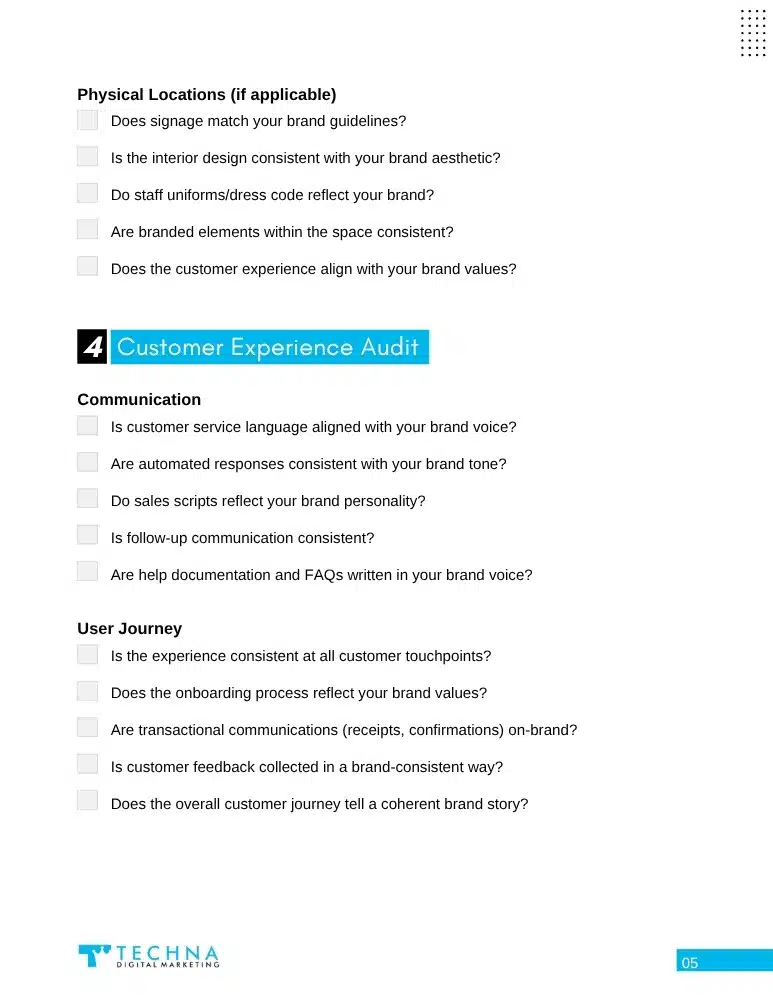Tick the sales scripts personality checkbox
The height and width of the screenshot is (1000, 773).
coord(88,499)
